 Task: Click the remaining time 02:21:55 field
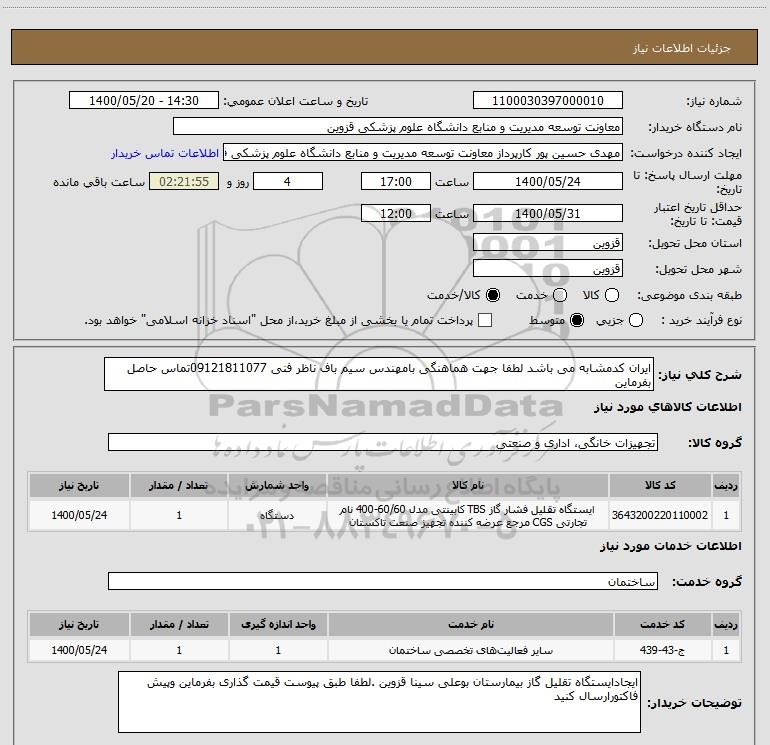(x=184, y=181)
